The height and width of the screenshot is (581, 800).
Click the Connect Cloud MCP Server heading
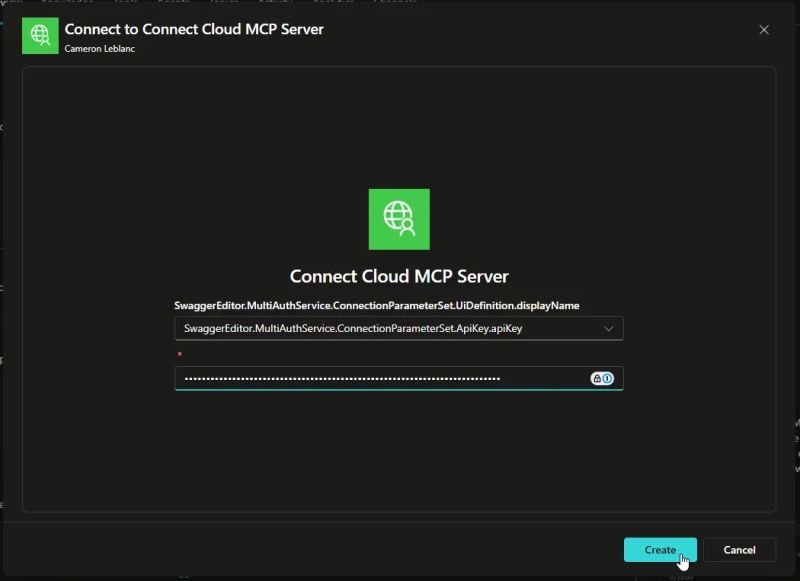click(398, 276)
